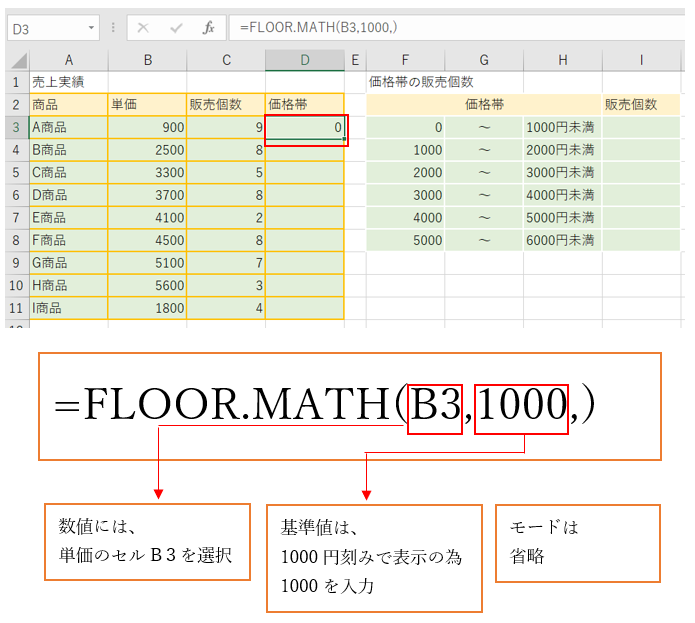Screen dimensions: 695x623
Task: Click the Name Box showing D3
Action: (x=45, y=28)
